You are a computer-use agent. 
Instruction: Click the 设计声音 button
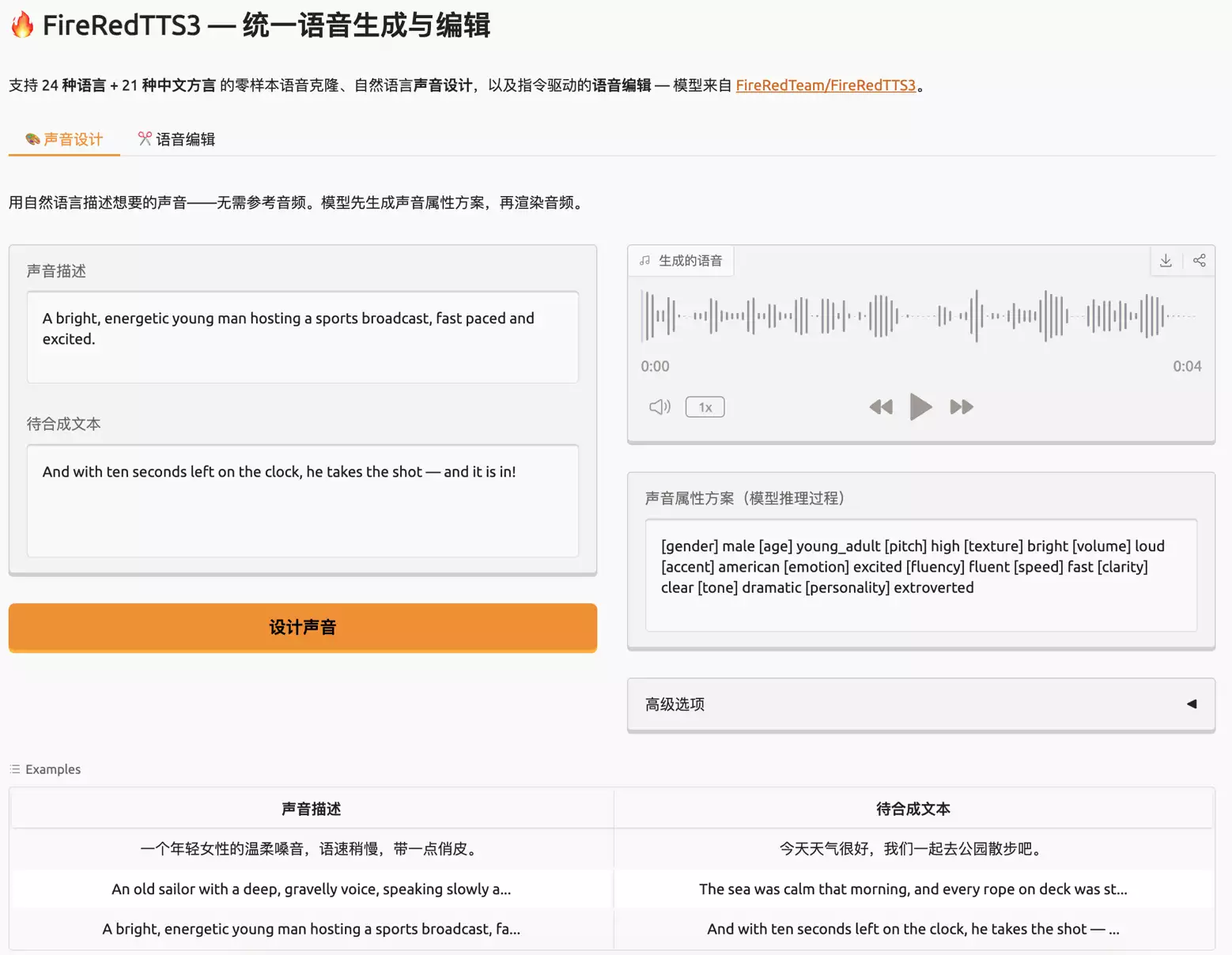tap(303, 628)
